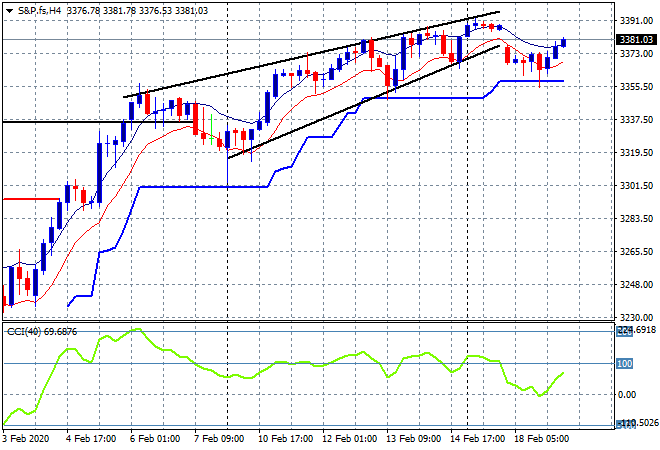660x450 pixels.
Task: Click the 3319.50 price axis label
Action: (x=636, y=152)
